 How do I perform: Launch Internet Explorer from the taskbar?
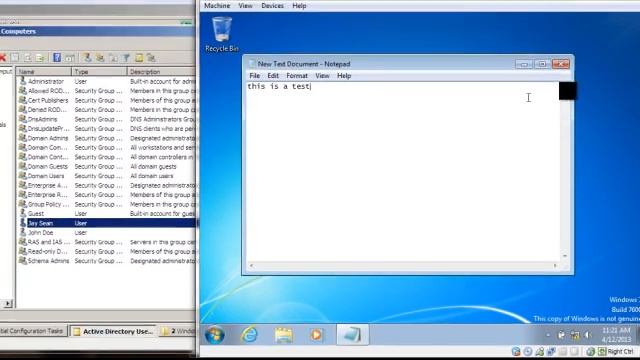pos(249,335)
